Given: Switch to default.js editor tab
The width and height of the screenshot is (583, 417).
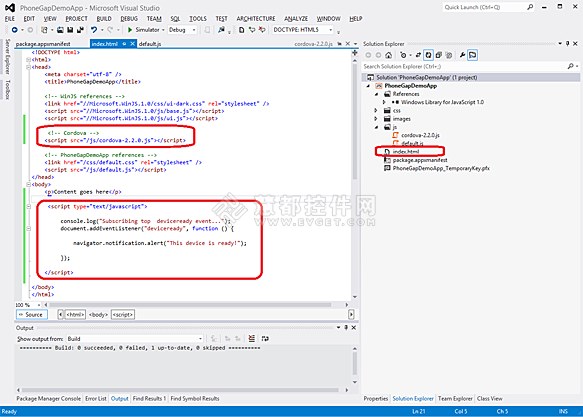Looking at the screenshot, I should click(x=150, y=44).
